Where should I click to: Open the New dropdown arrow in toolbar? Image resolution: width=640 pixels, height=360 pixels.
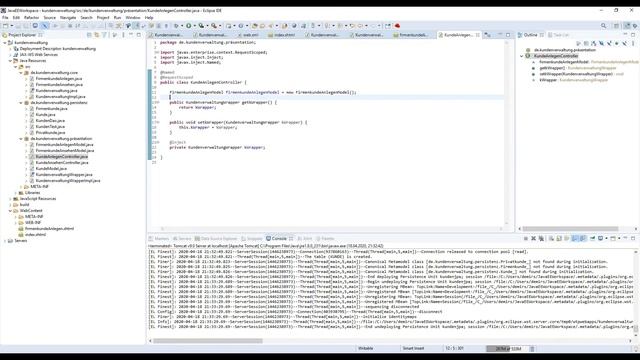pos(11,26)
